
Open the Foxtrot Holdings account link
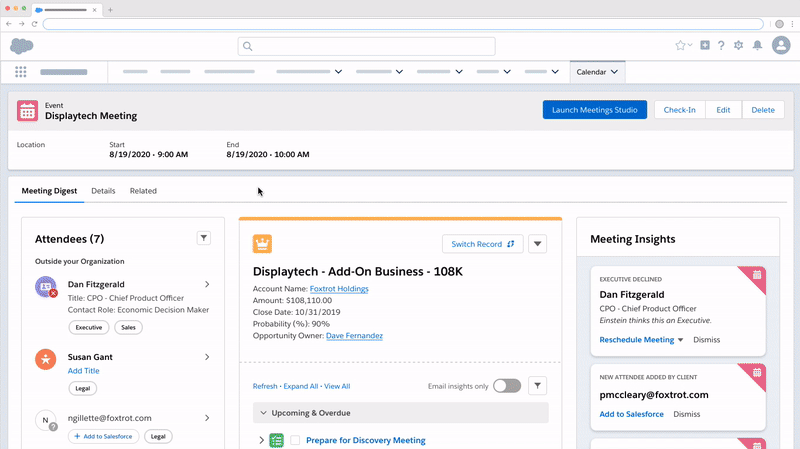[339, 289]
